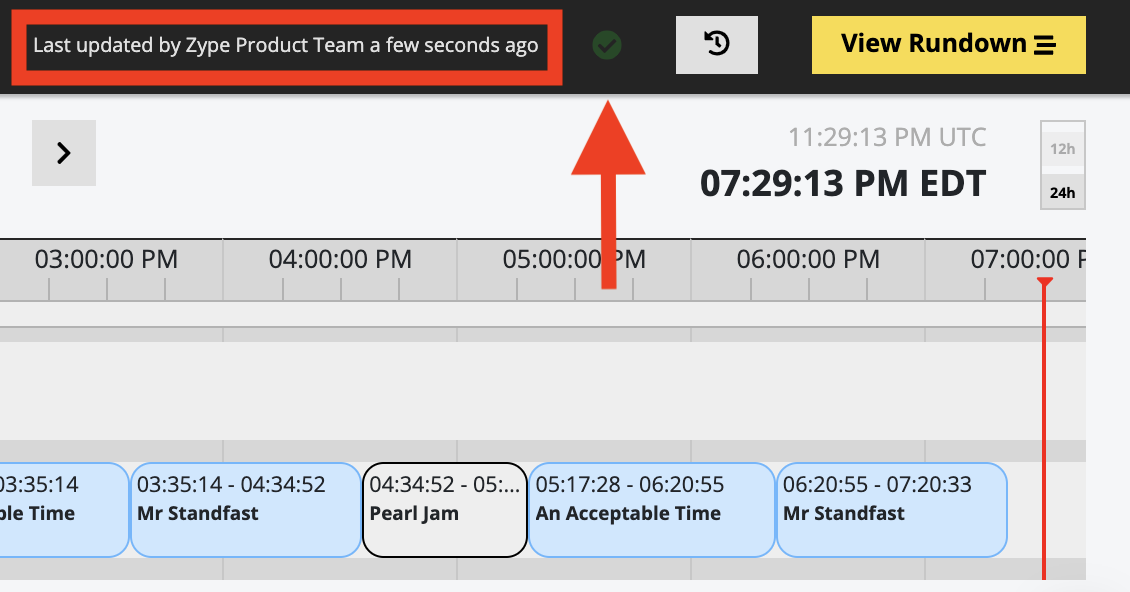The image size is (1130, 592).
Task: Expand the sidebar with the right chevron
Action: (64, 153)
